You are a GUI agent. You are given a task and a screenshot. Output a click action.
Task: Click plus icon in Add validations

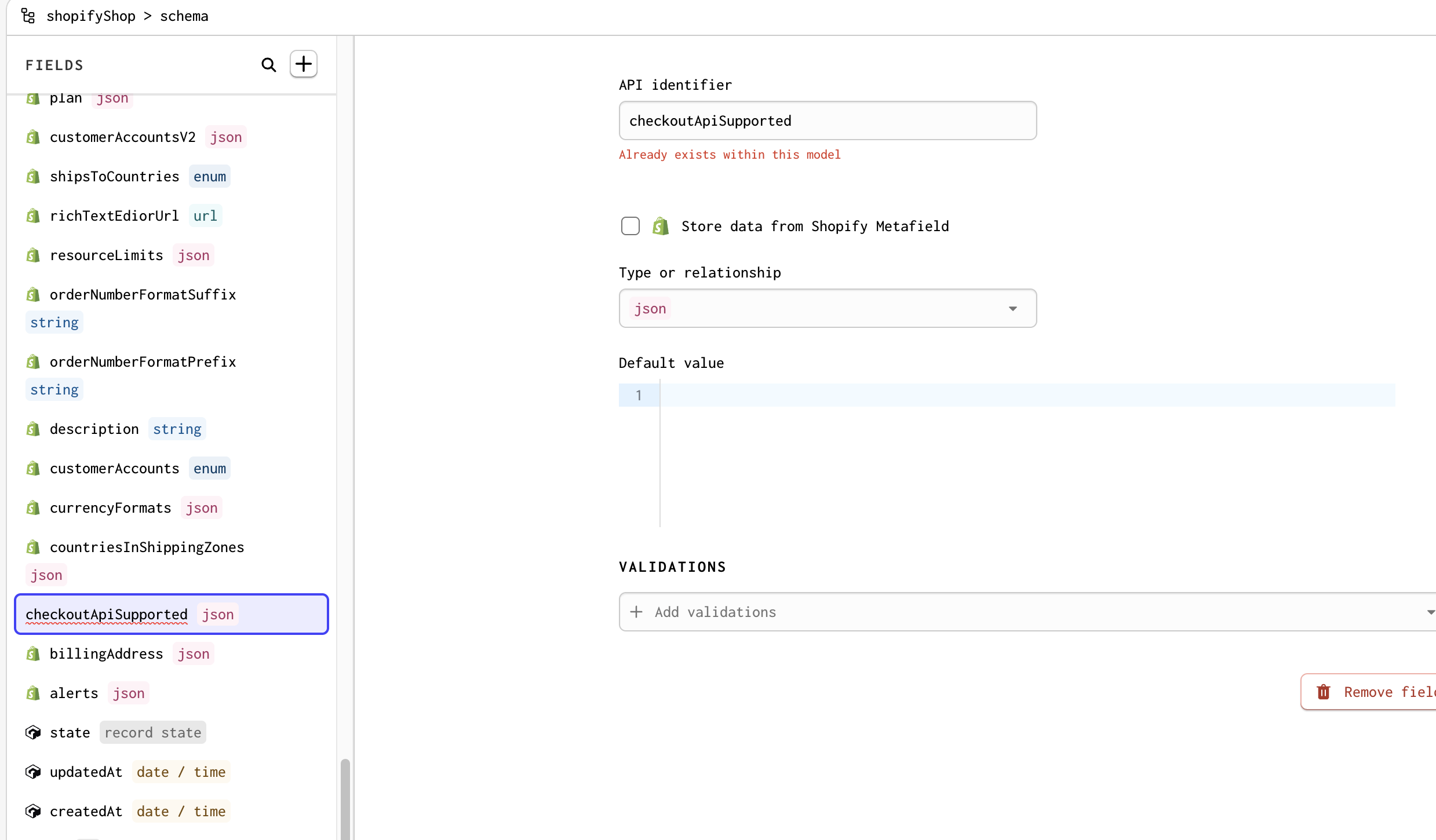coord(636,612)
